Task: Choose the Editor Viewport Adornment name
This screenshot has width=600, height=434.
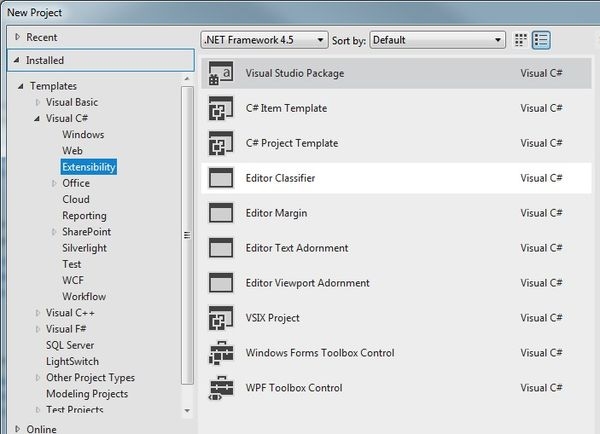Action: [308, 283]
